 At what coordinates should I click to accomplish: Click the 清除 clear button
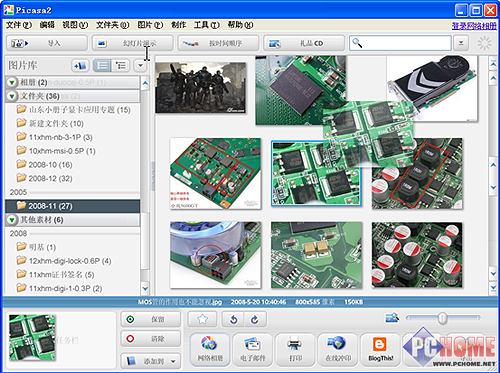tap(151, 339)
